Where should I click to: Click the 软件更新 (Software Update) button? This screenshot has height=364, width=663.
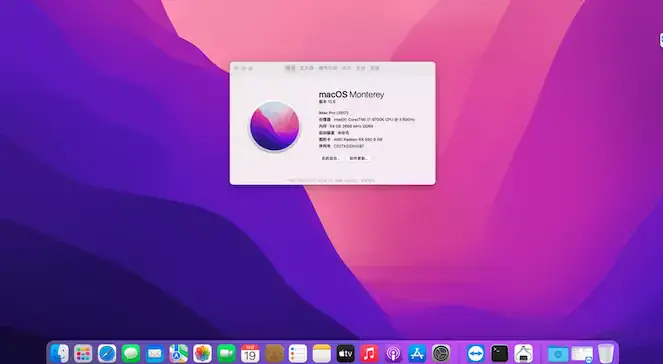pos(359,159)
